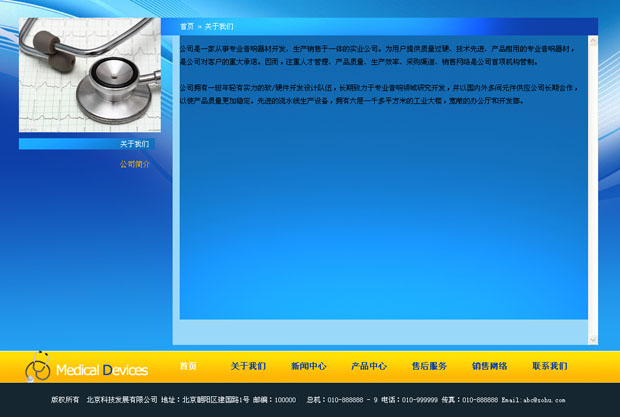This screenshot has height=417, width=620.
Task: Click the scrollbar up arrow in content panel
Action: [x=593, y=41]
